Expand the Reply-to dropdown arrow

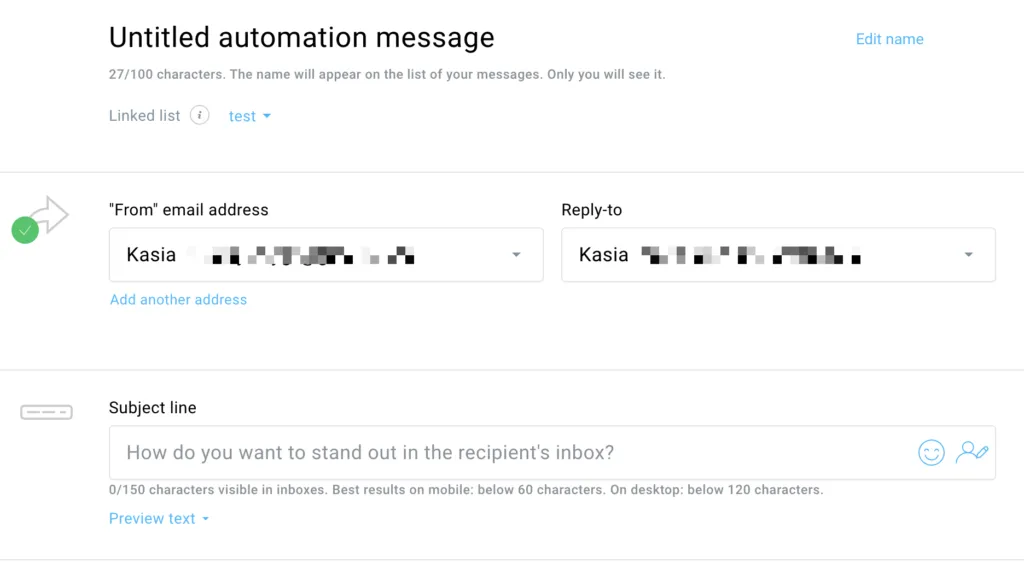(x=968, y=255)
